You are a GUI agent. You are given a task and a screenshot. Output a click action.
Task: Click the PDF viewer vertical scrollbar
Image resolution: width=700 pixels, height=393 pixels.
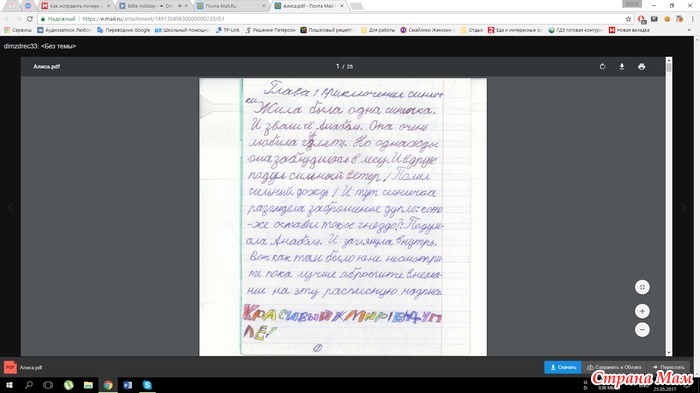point(668,206)
